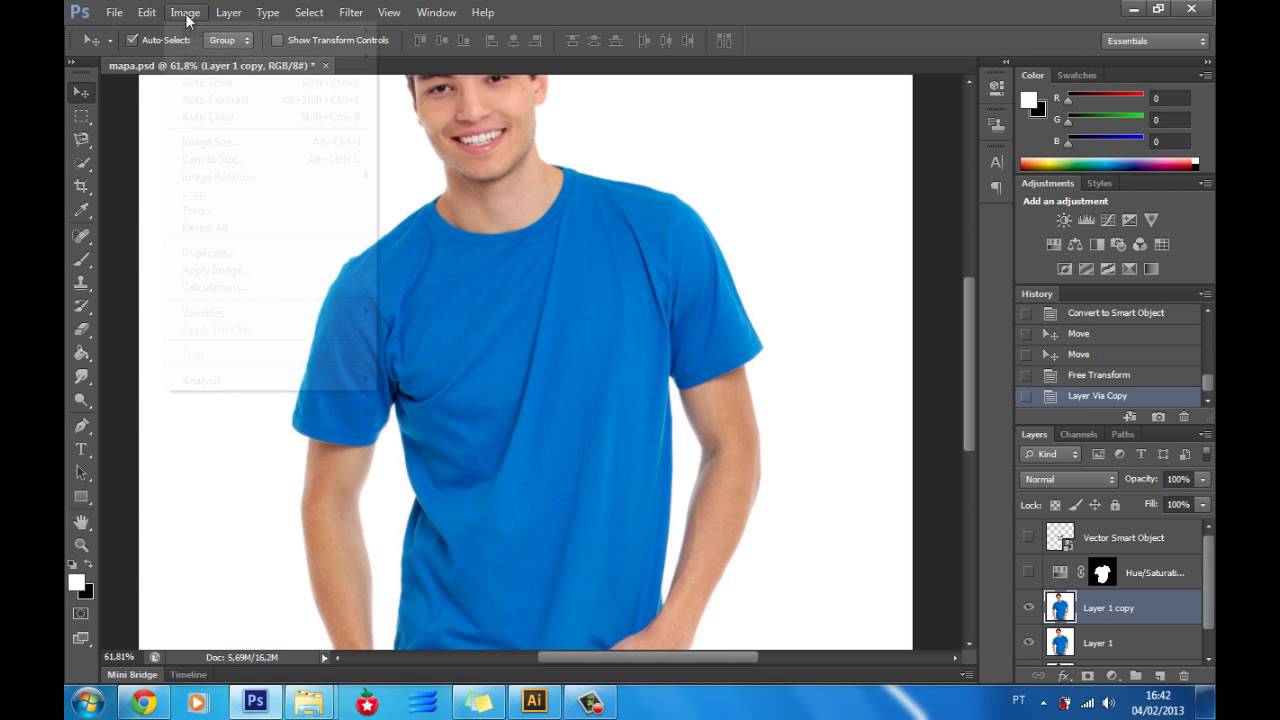Select the Lasso tool
Image resolution: width=1280 pixels, height=720 pixels.
pos(82,139)
